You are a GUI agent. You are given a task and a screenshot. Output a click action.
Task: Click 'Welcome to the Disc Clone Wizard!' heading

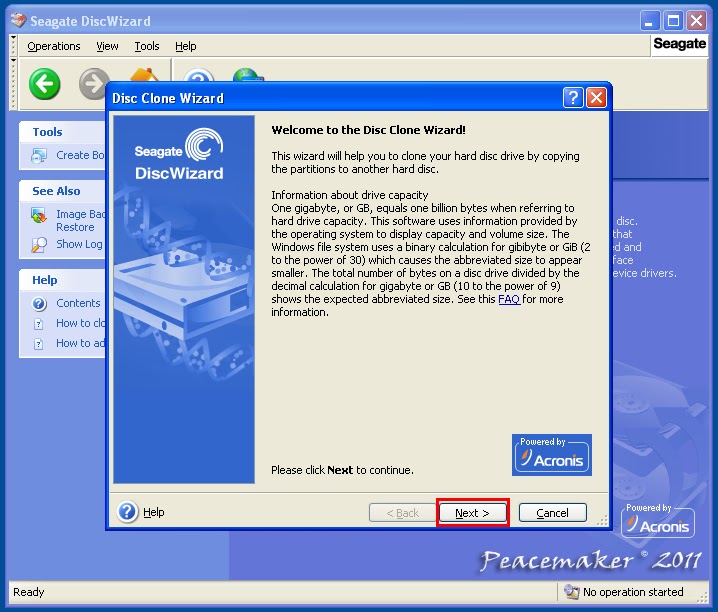[x=368, y=130]
